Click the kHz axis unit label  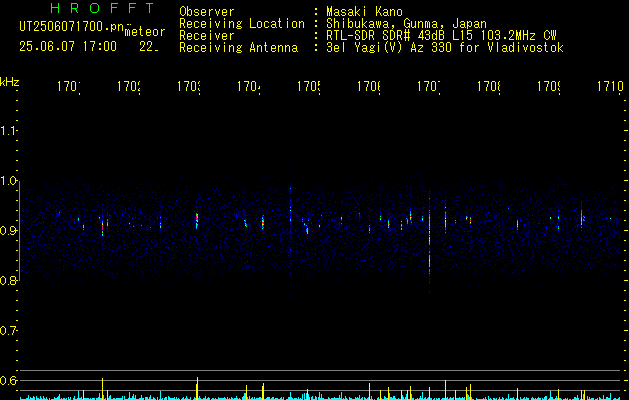pos(10,82)
